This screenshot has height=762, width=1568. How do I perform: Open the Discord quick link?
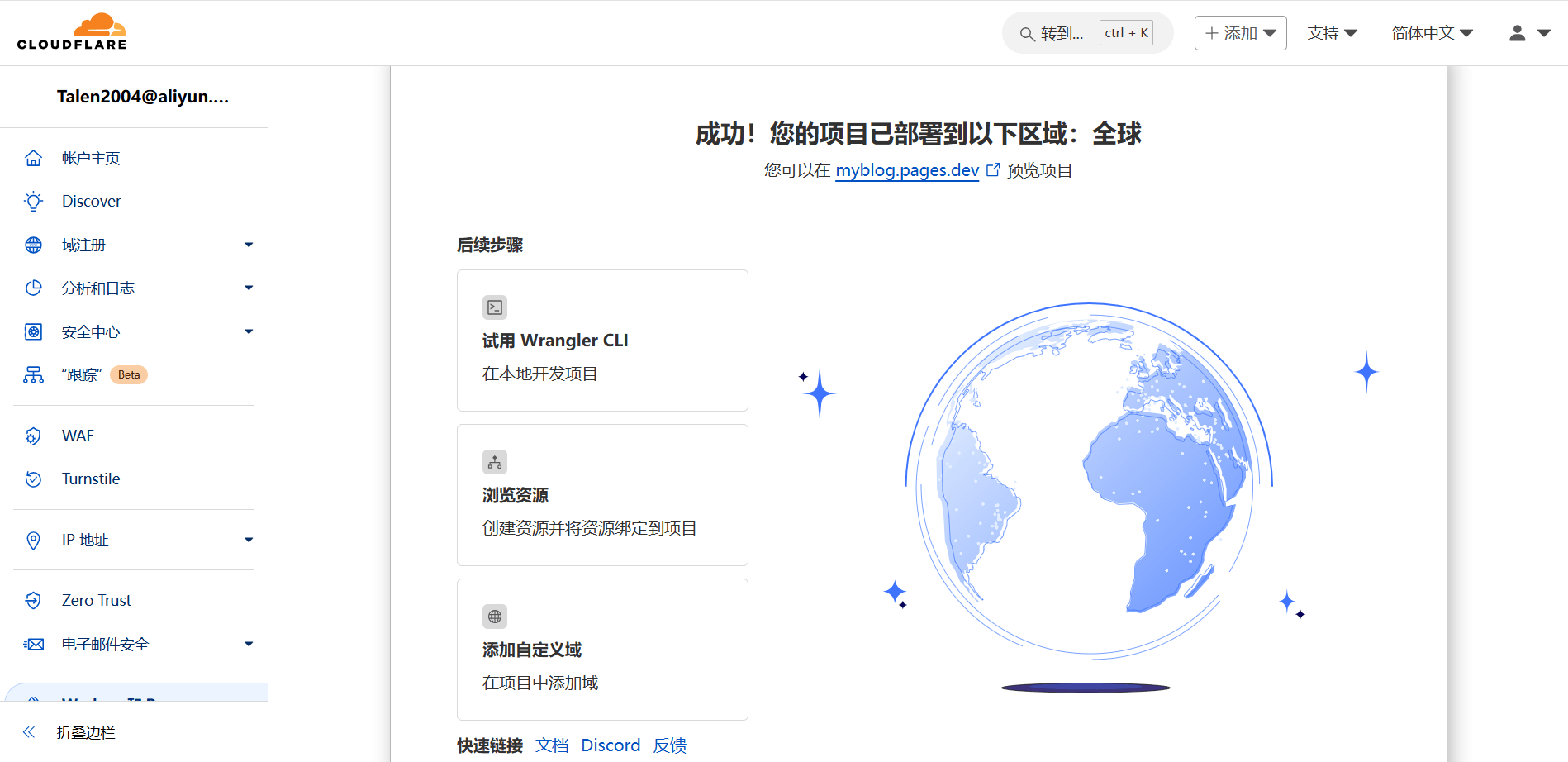pyautogui.click(x=611, y=745)
